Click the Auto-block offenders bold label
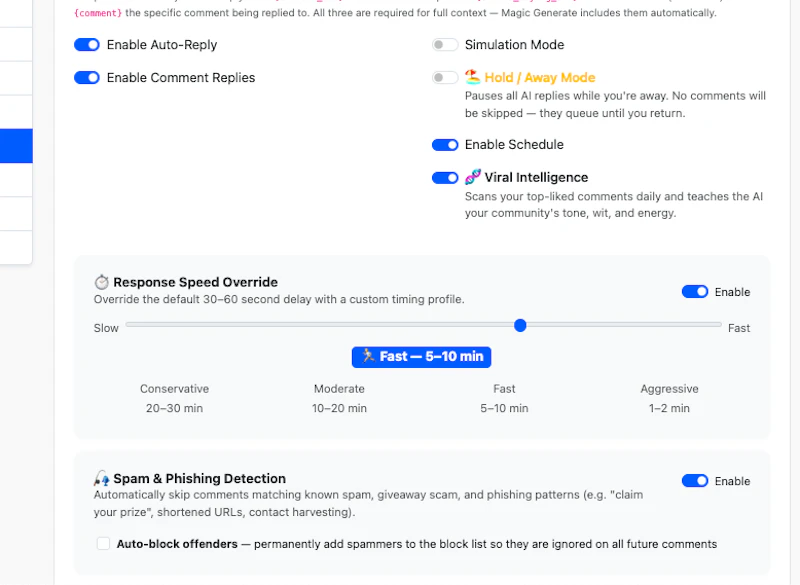 point(177,544)
